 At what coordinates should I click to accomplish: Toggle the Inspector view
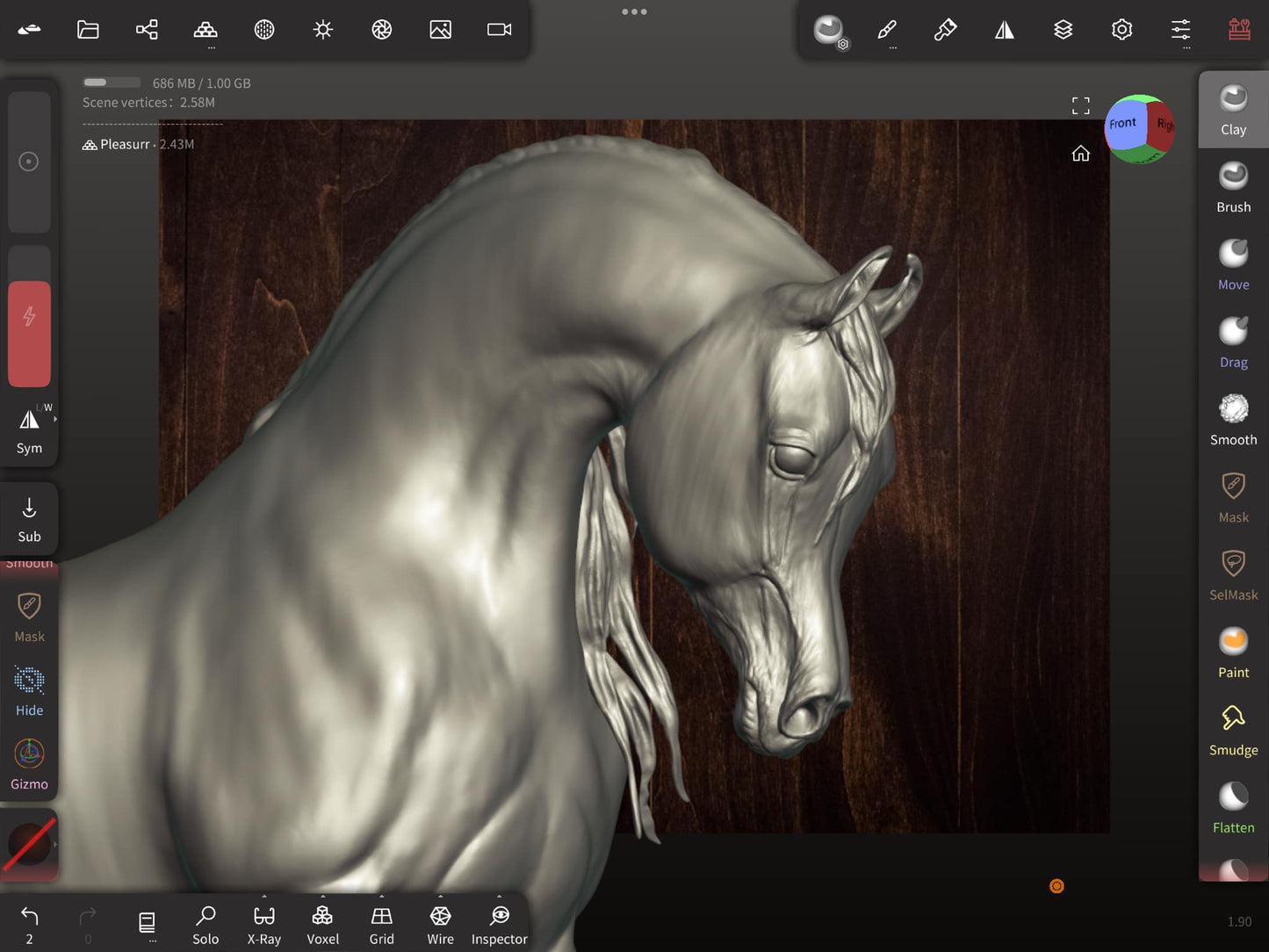tap(499, 926)
